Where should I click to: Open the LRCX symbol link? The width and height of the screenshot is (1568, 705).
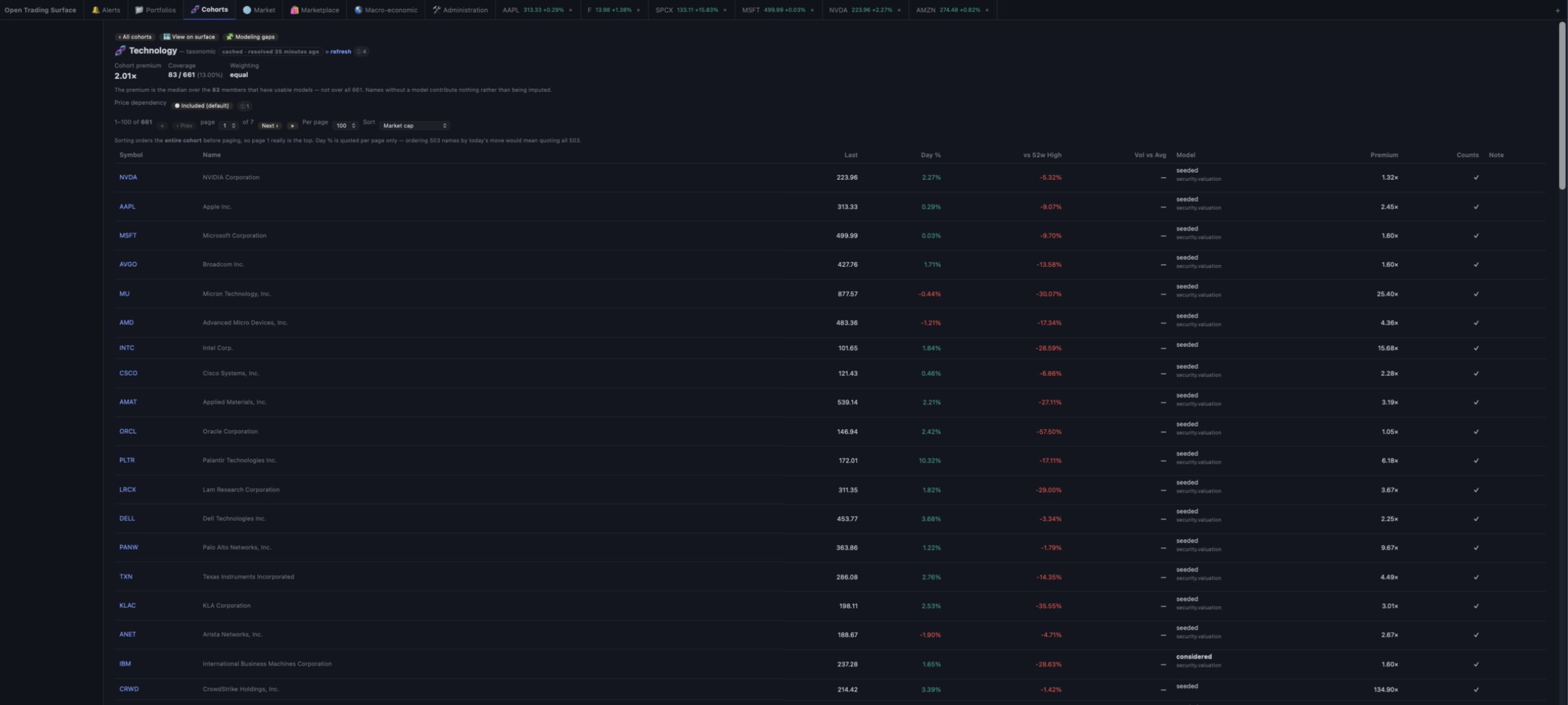pyautogui.click(x=128, y=490)
